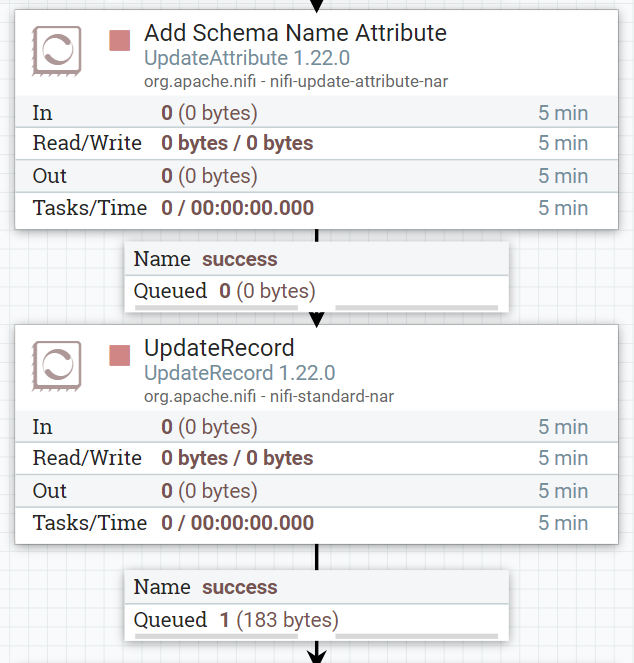Select the Add Schema Name Attribute title

click(295, 33)
